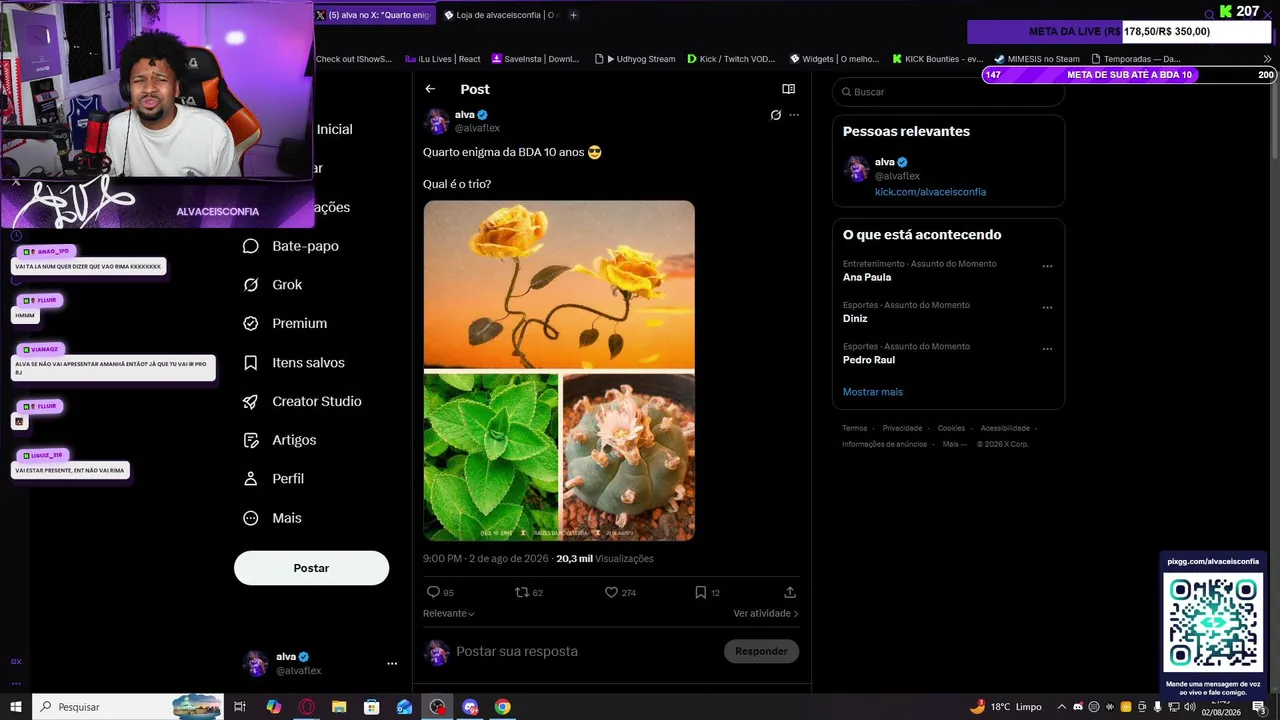Screen dimensions: 1280x720
Task: Click the Postar button
Action: click(311, 568)
